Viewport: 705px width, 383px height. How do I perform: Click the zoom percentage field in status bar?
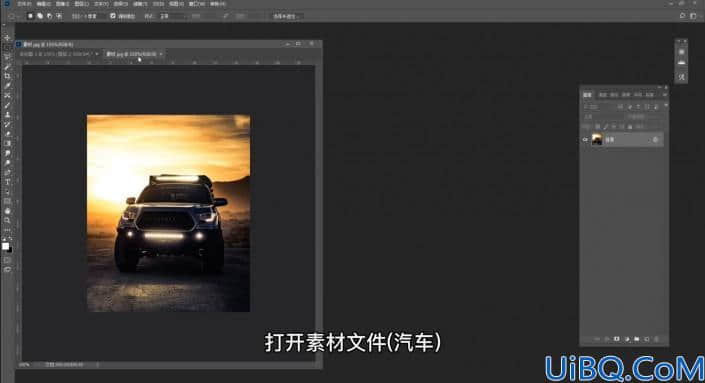click(x=25, y=365)
